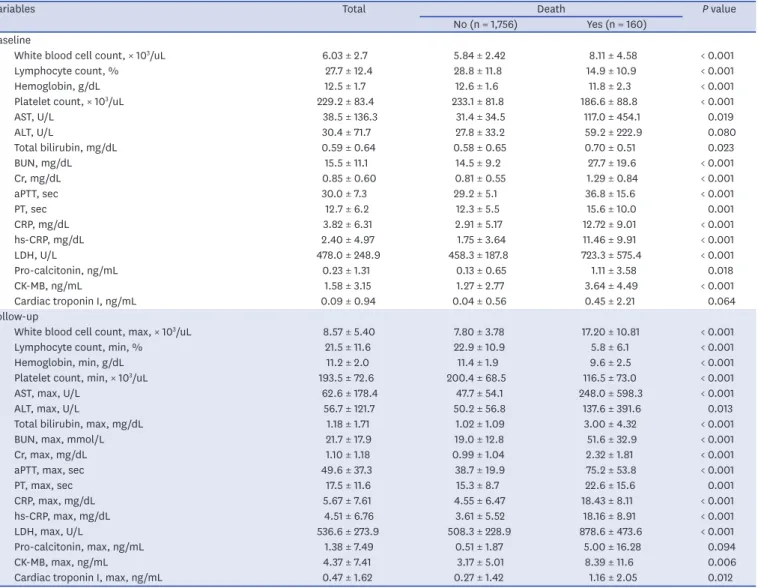Click the P value '0.018'

(720, 271)
